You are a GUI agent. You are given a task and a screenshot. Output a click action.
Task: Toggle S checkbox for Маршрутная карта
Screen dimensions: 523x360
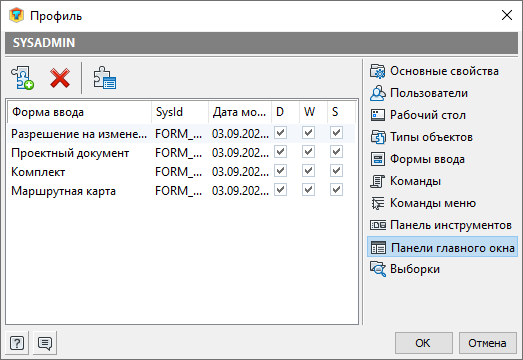(x=336, y=190)
